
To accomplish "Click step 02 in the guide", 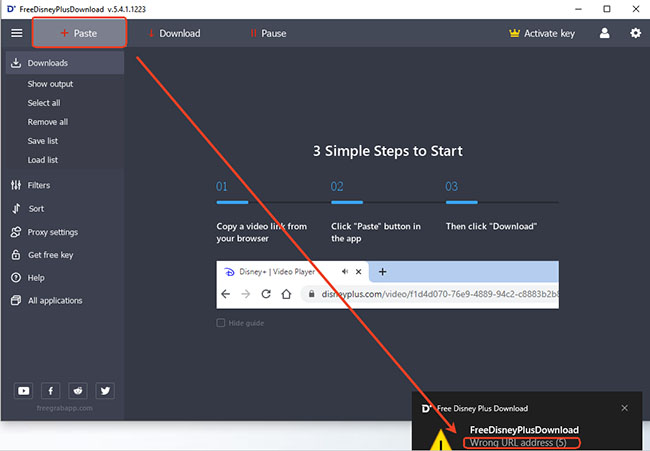I will tap(337, 187).
